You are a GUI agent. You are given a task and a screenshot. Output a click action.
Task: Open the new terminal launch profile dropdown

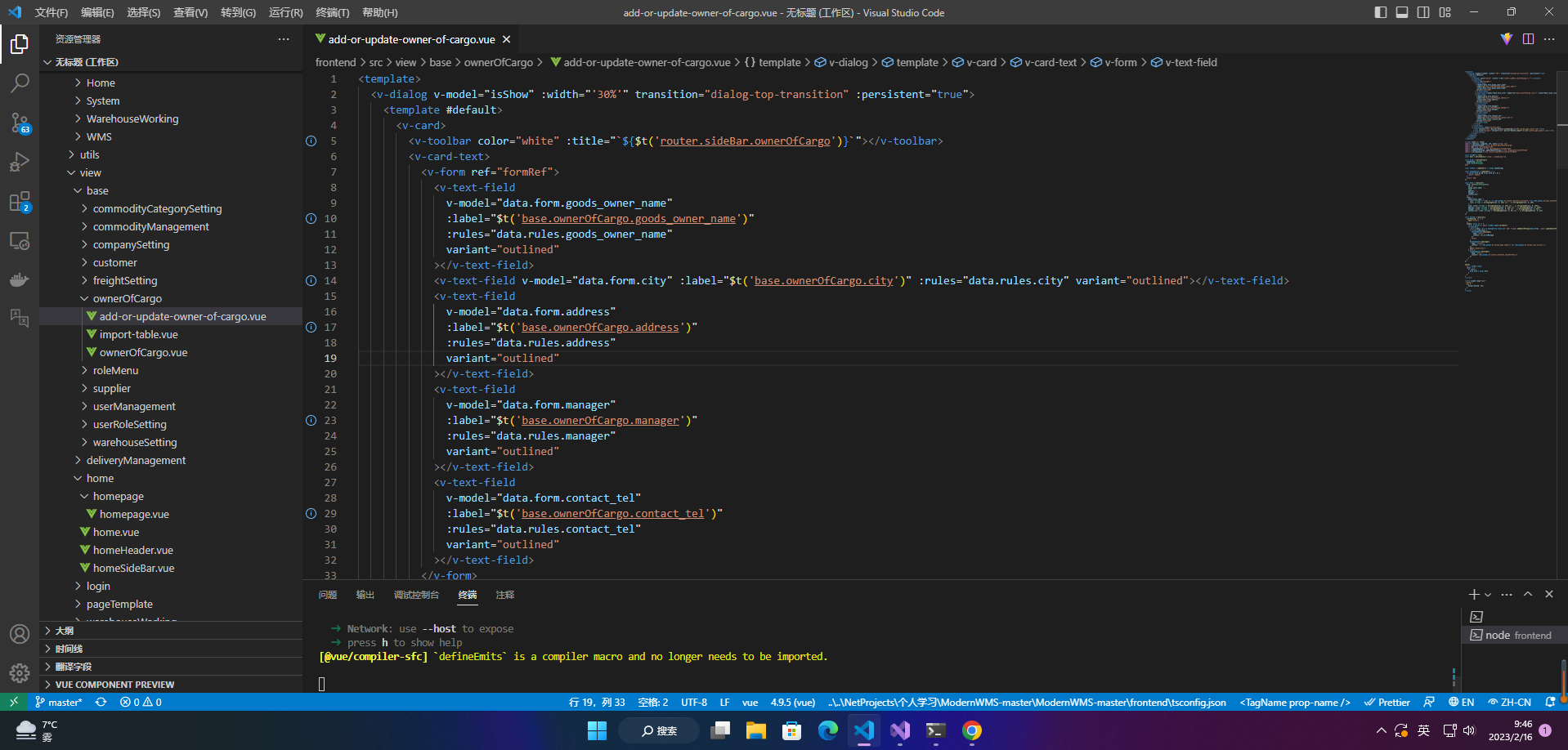click(1488, 595)
